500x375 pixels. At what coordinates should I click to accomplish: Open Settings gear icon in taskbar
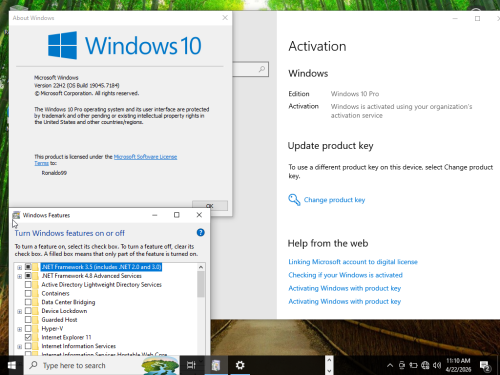coord(240,365)
